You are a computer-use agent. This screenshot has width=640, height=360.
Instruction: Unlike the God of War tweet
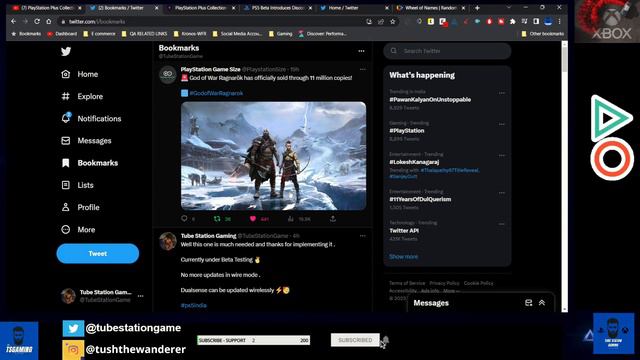point(253,219)
